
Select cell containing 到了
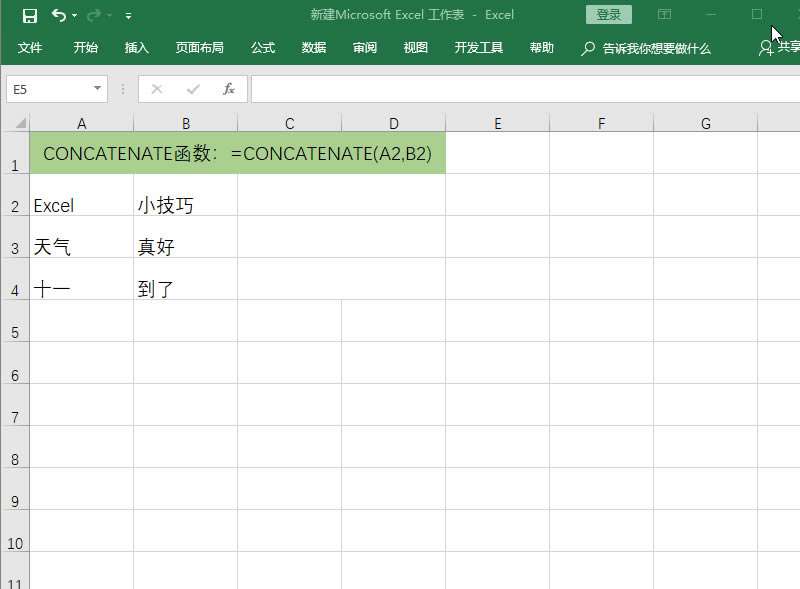point(186,279)
